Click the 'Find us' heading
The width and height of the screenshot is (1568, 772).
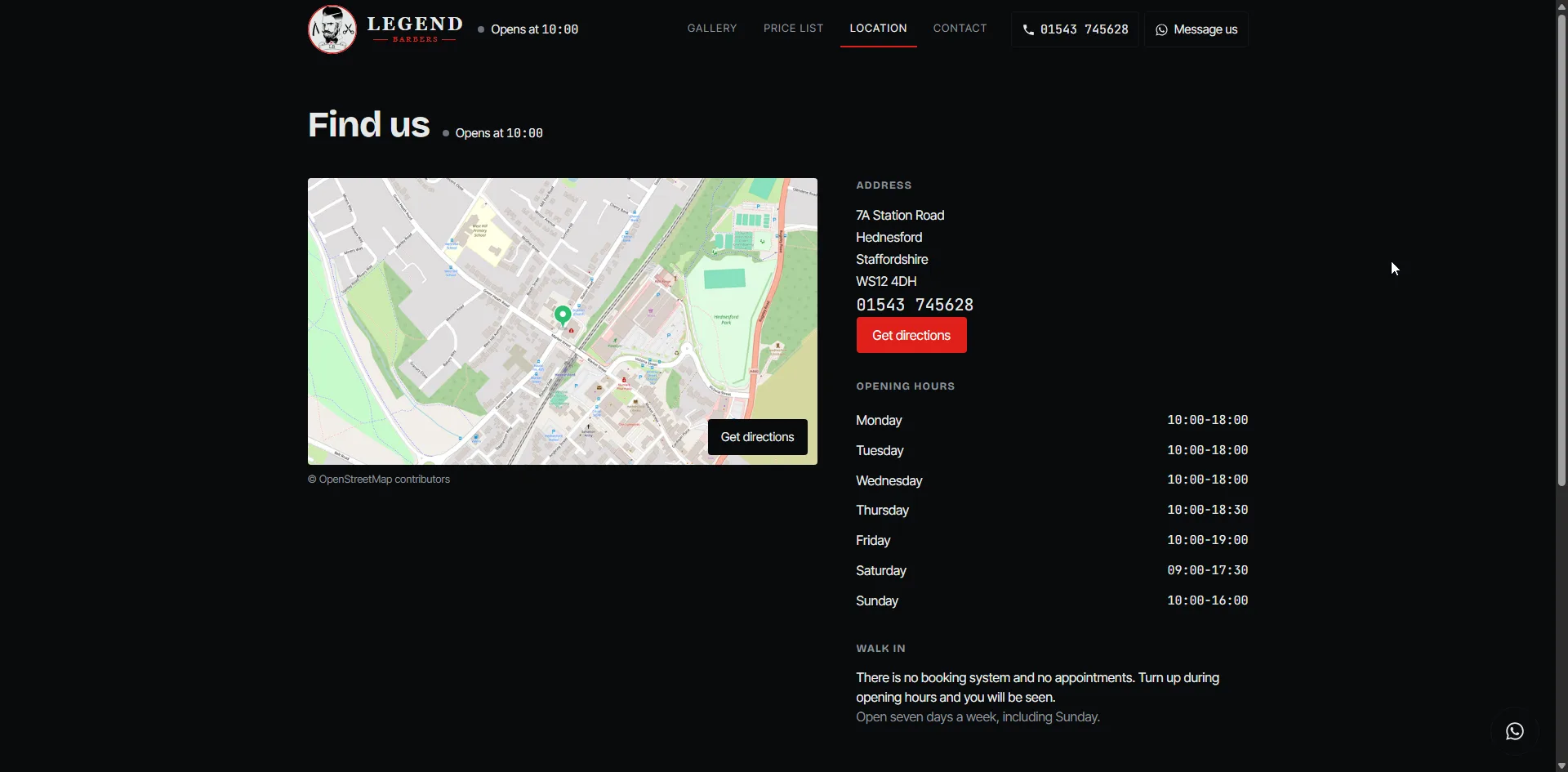point(369,125)
